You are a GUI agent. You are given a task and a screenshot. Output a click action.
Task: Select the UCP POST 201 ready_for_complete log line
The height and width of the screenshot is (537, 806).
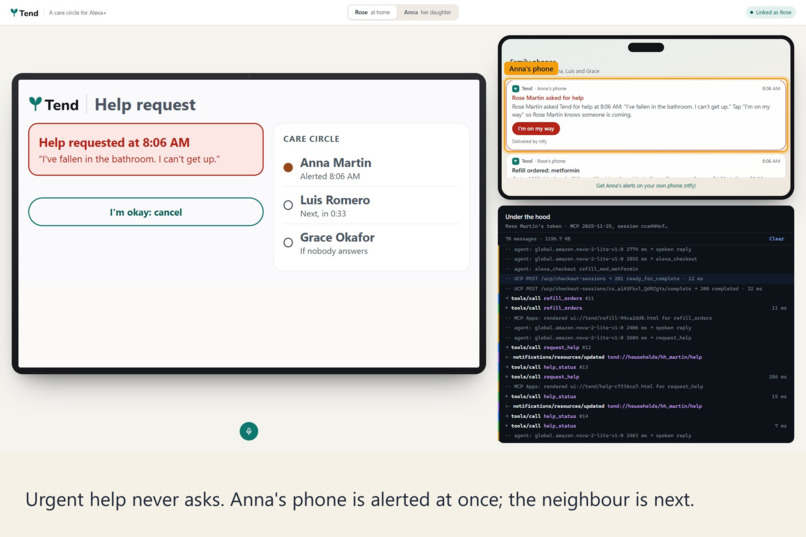pyautogui.click(x=645, y=279)
